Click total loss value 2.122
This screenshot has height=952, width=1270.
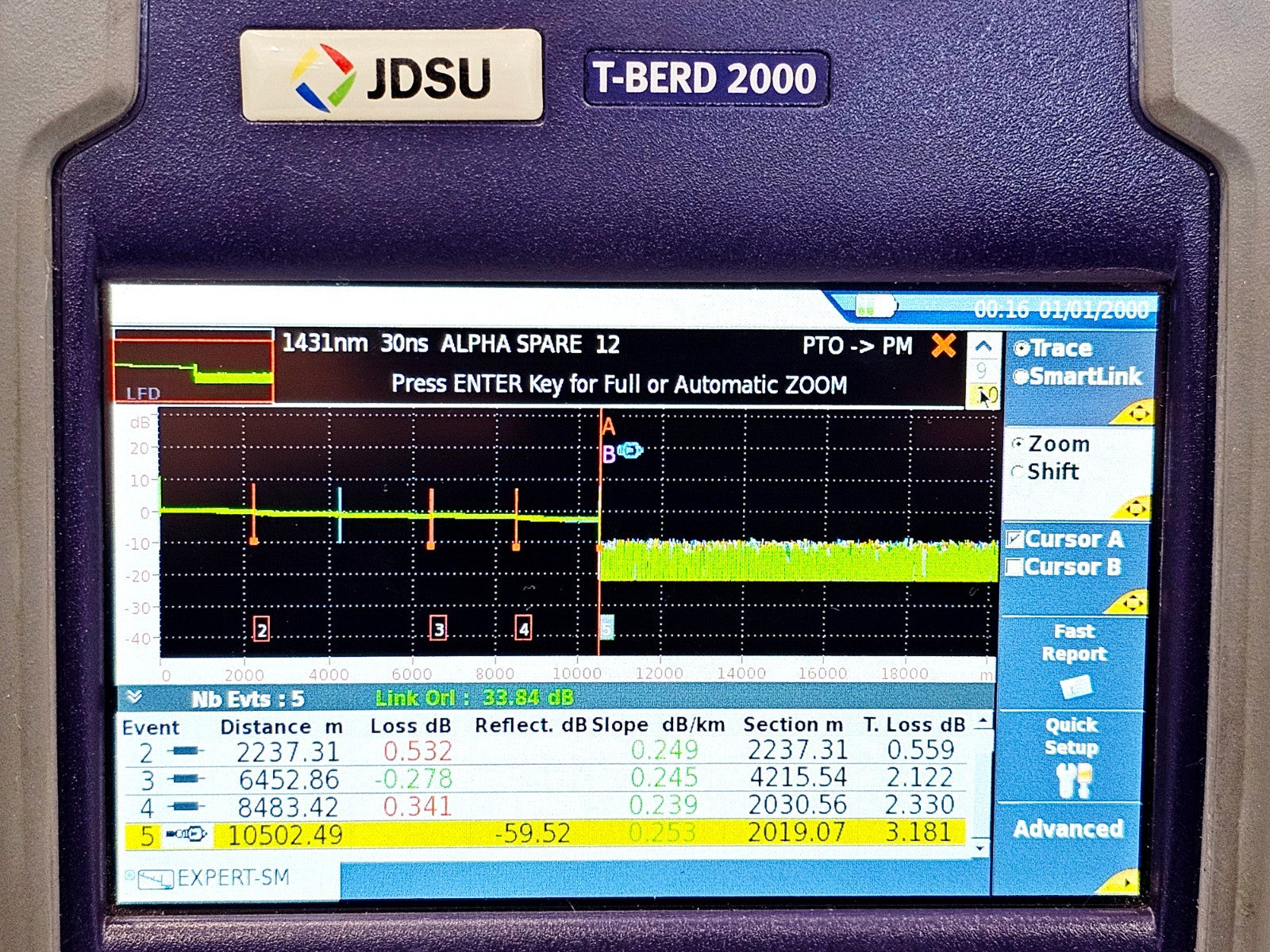pos(920,777)
